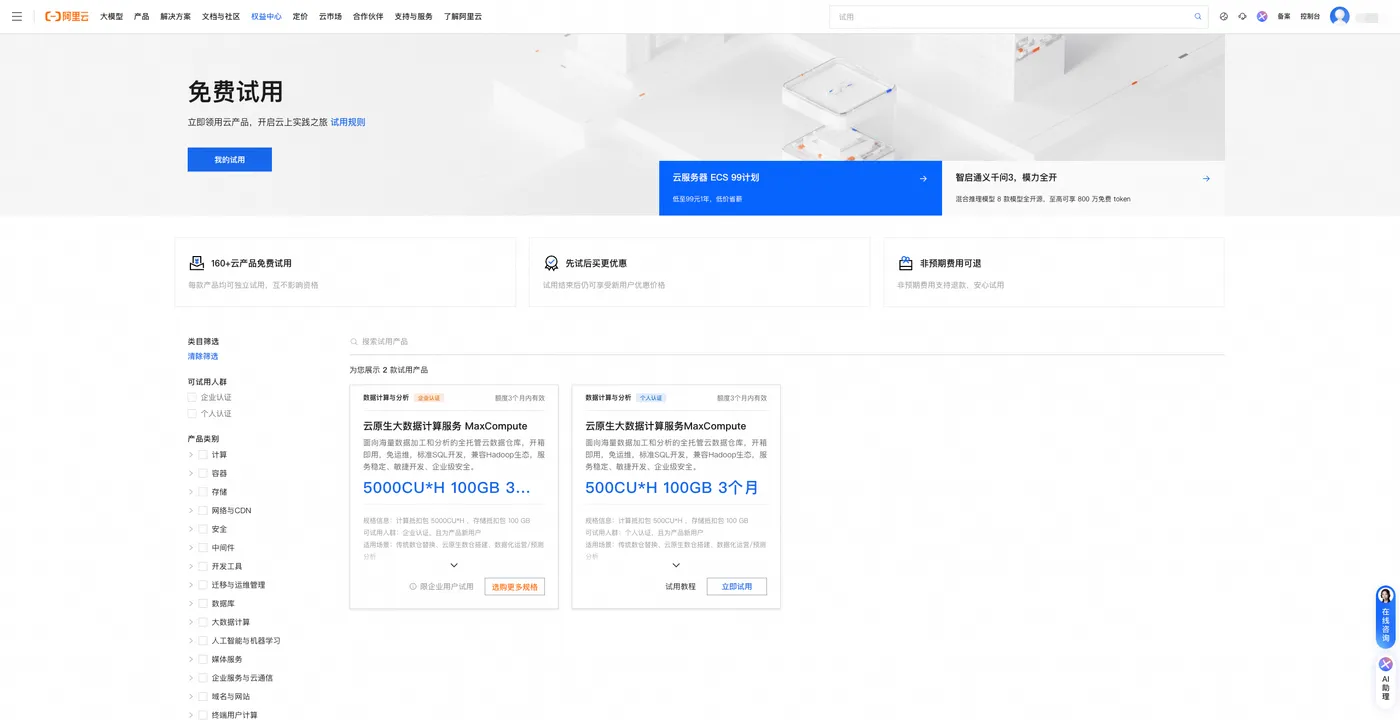Open the headset customer service icon
1400x720 pixels.
pos(1242,17)
